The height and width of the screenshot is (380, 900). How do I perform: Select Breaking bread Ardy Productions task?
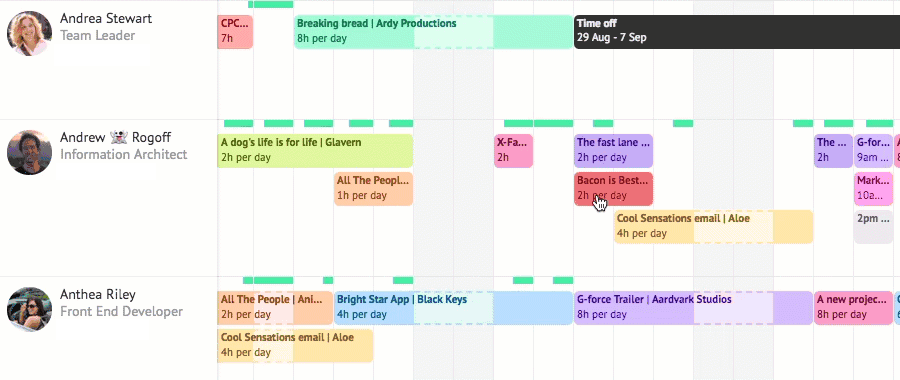tap(433, 32)
